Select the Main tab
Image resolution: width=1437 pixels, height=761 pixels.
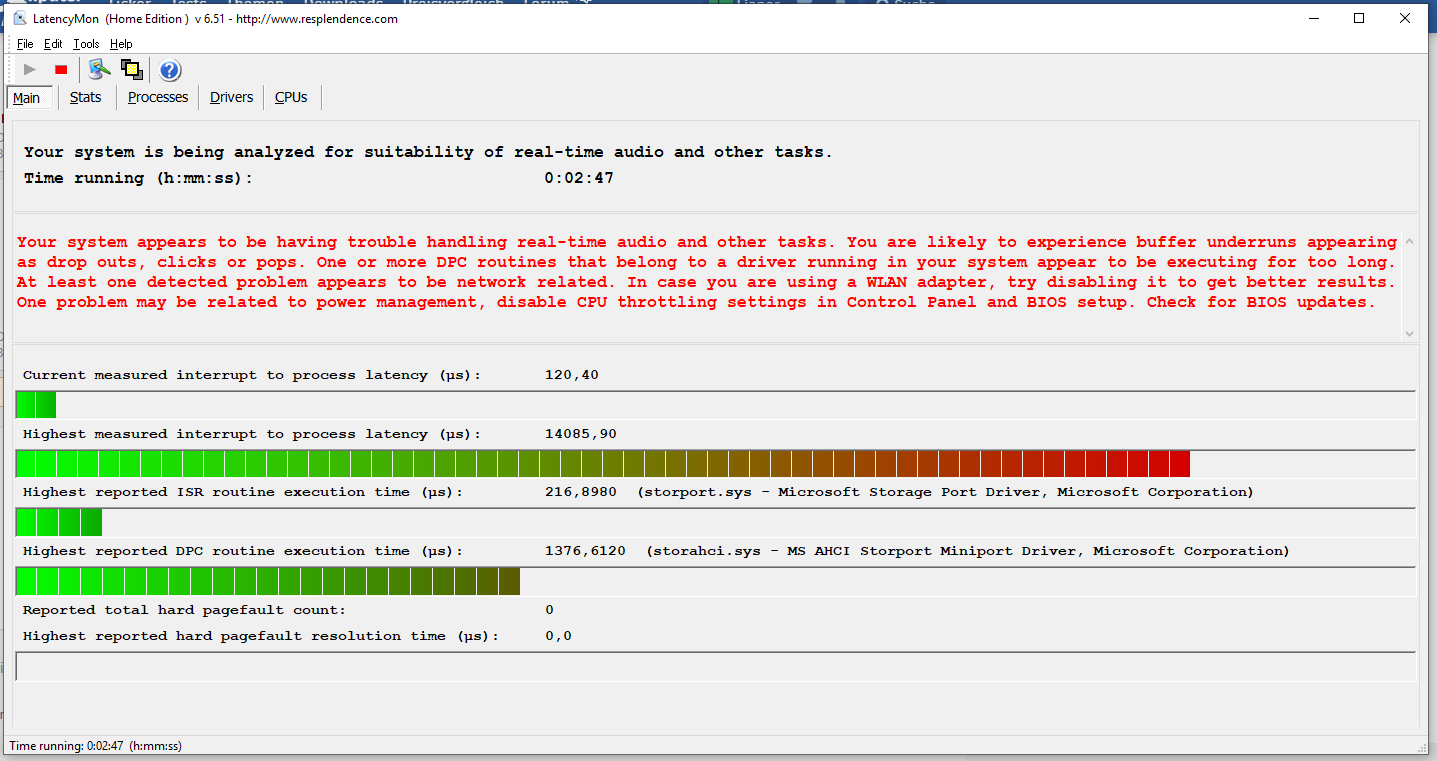click(x=27, y=98)
